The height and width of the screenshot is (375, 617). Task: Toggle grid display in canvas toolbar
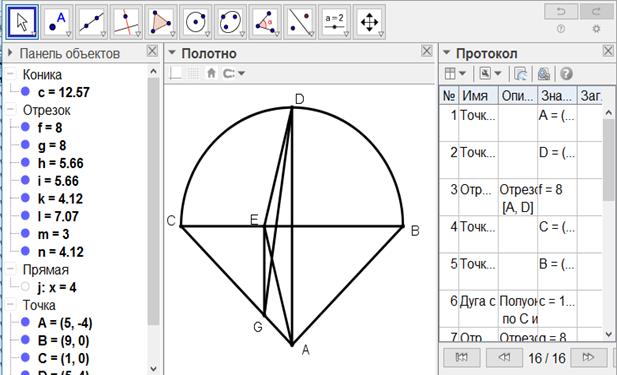(x=193, y=73)
